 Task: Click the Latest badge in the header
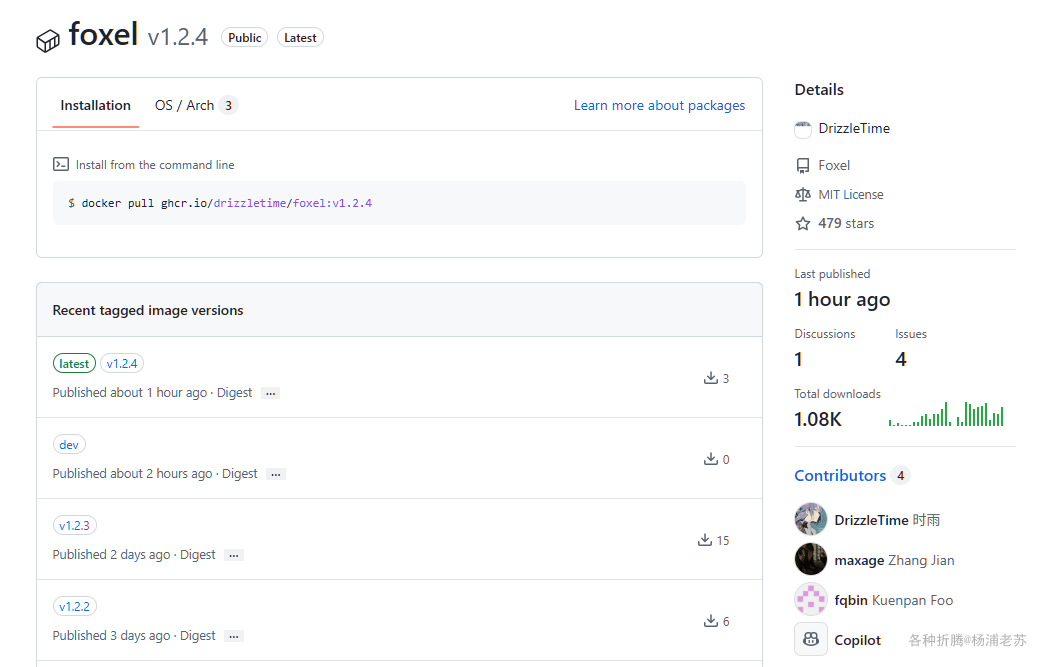point(300,37)
